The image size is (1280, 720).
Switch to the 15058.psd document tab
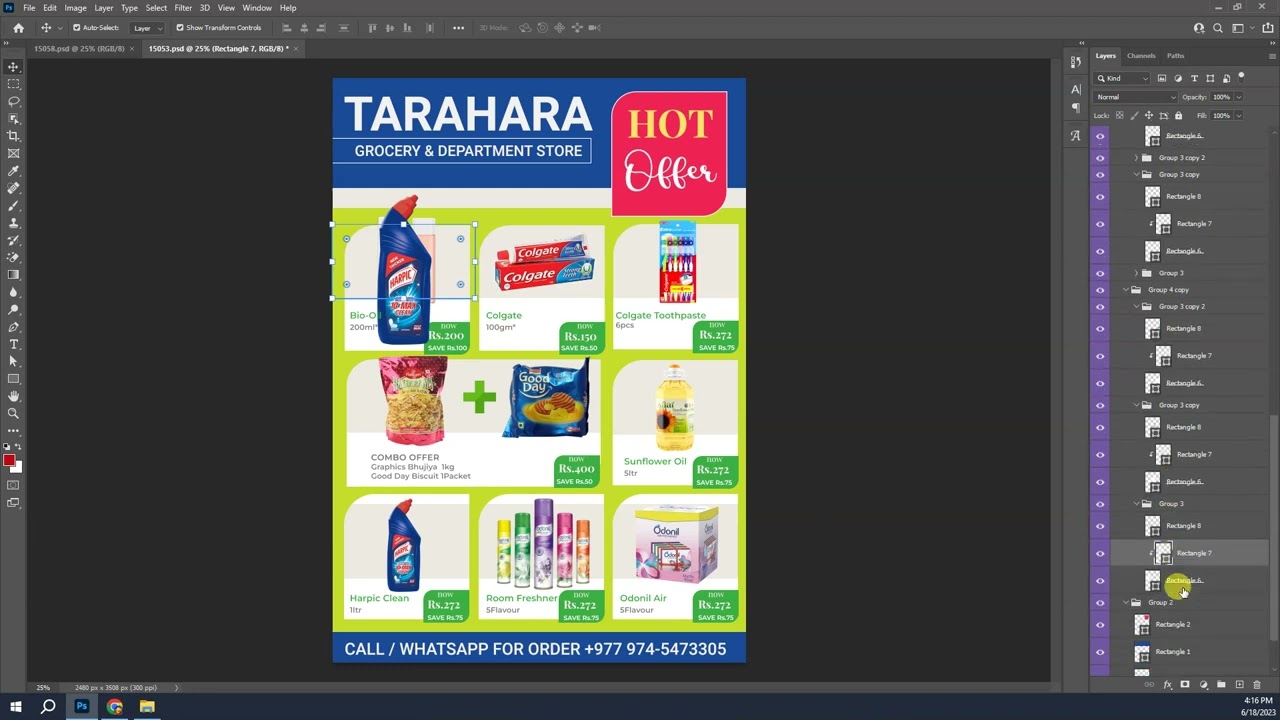tap(79, 48)
